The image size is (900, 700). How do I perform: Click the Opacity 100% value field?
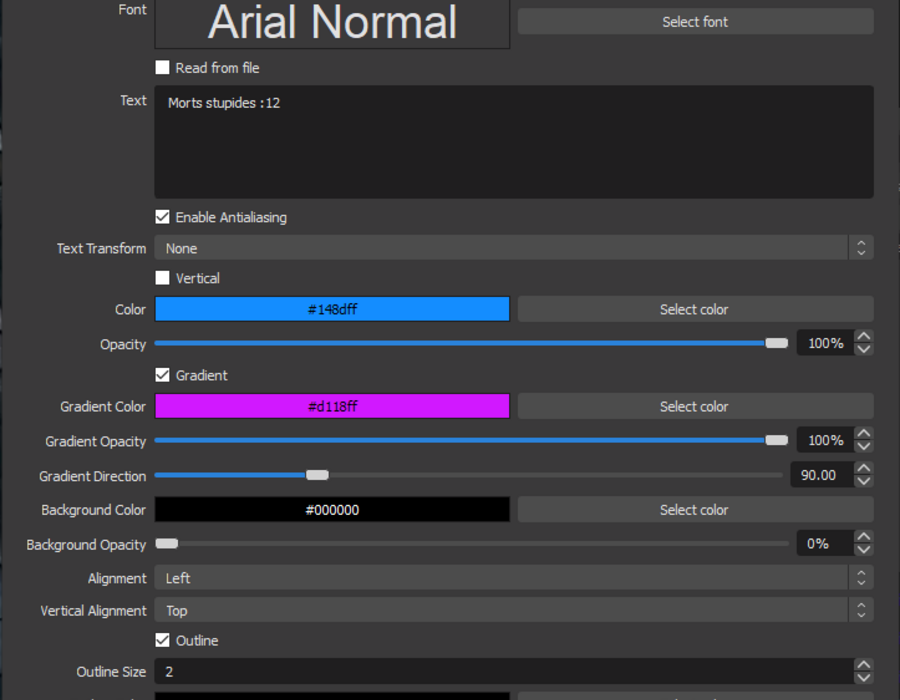point(825,343)
